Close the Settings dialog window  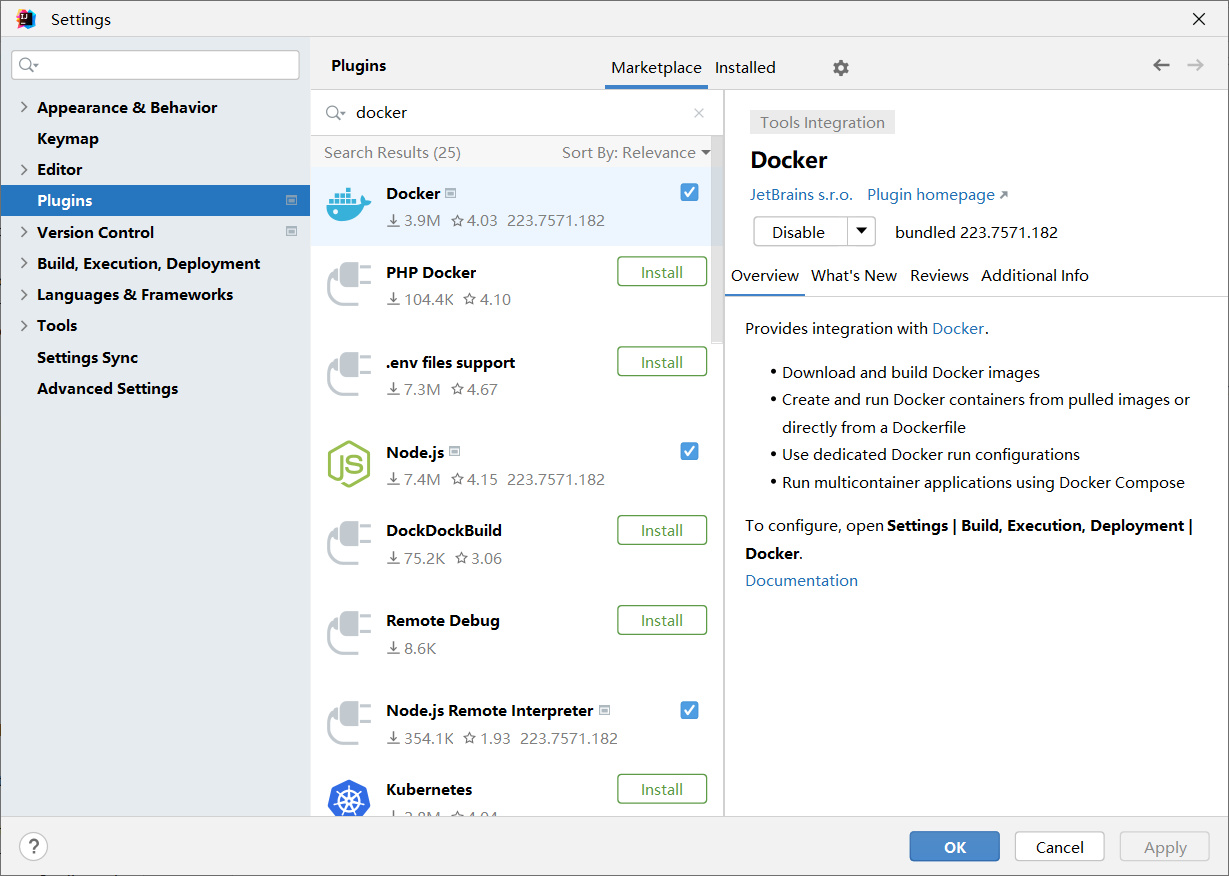(x=1199, y=19)
